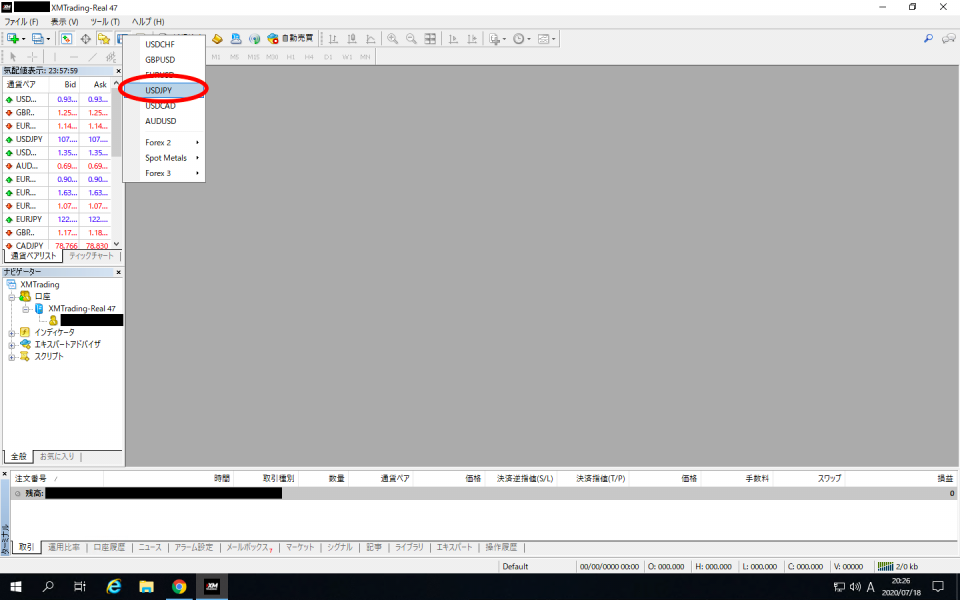Open the templates dropdown arrow

(553, 39)
